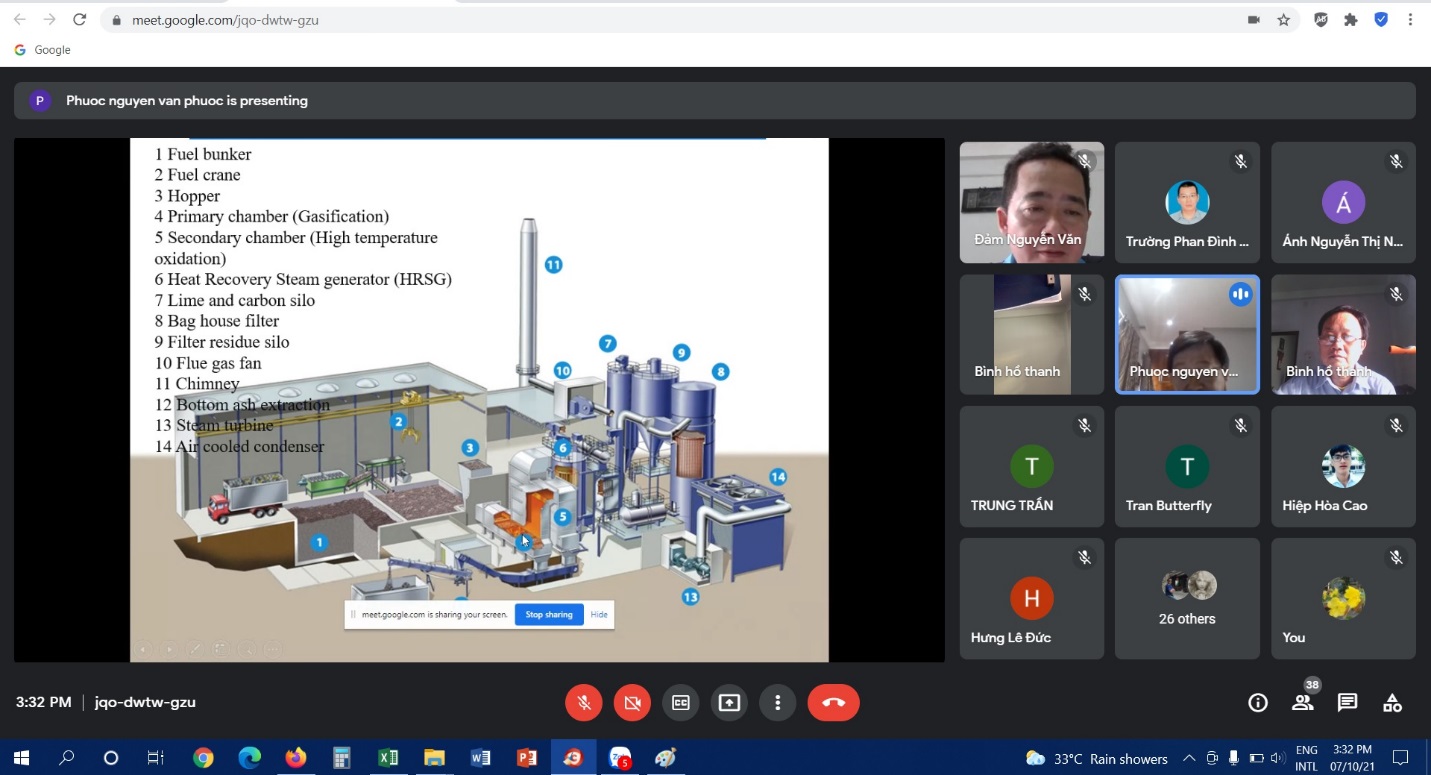Reload the Google Meet page

80,20
